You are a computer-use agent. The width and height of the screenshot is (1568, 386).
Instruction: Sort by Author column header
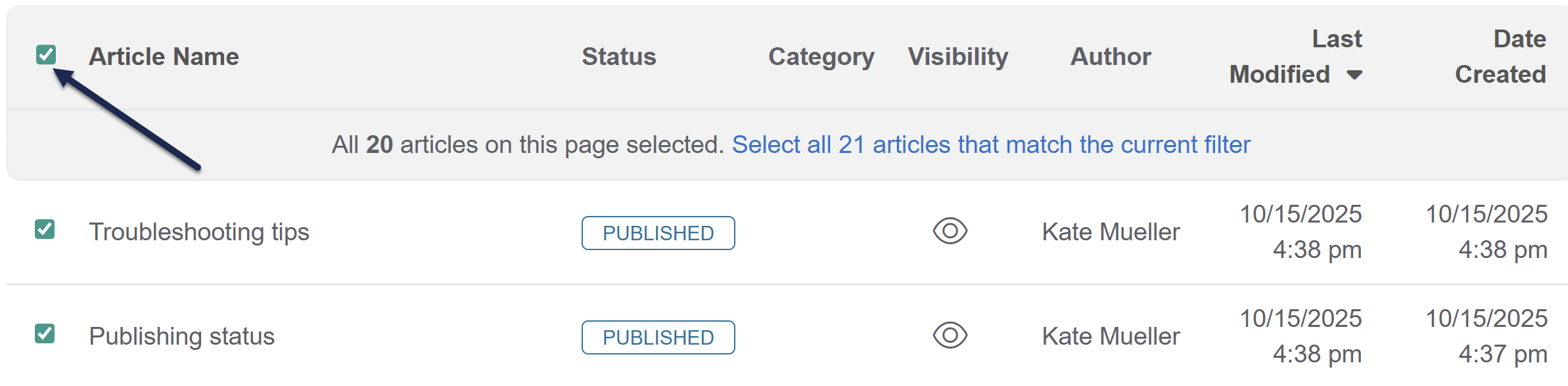pos(1111,56)
